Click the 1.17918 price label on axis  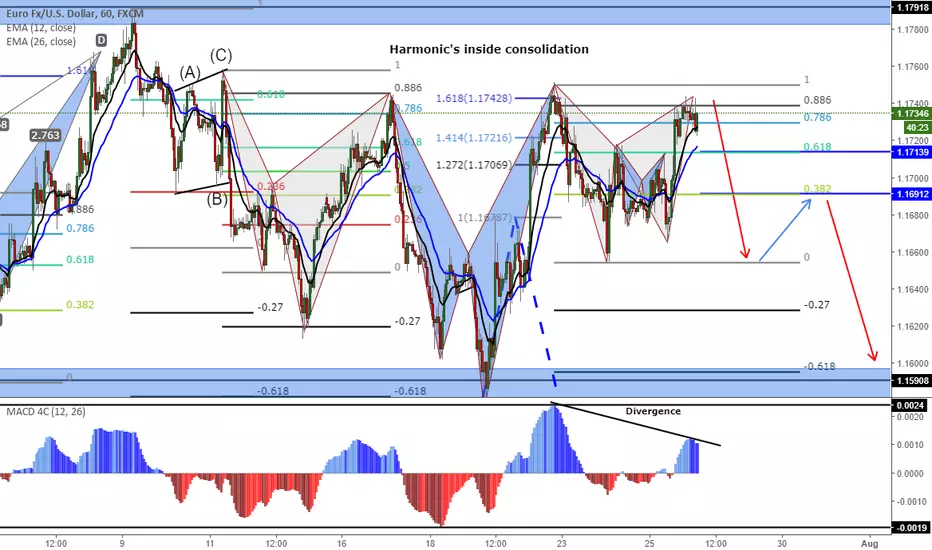point(912,8)
